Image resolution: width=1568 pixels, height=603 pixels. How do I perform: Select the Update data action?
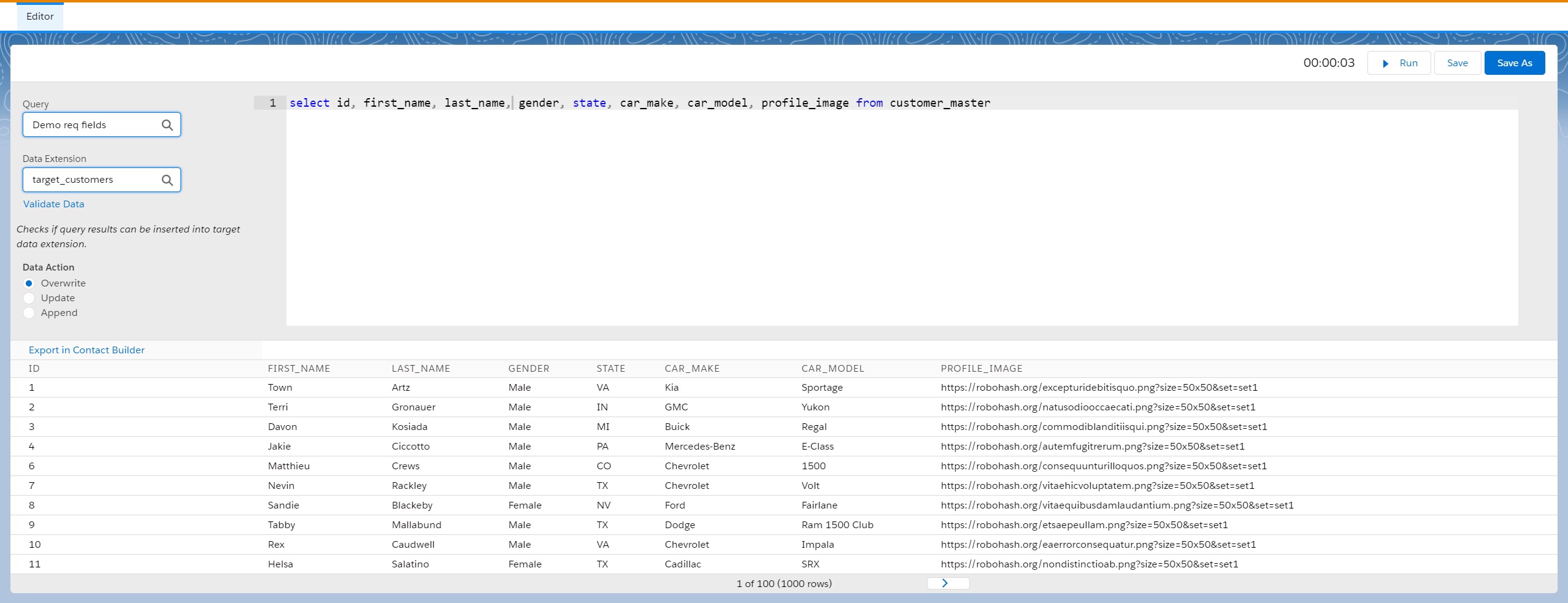29,298
